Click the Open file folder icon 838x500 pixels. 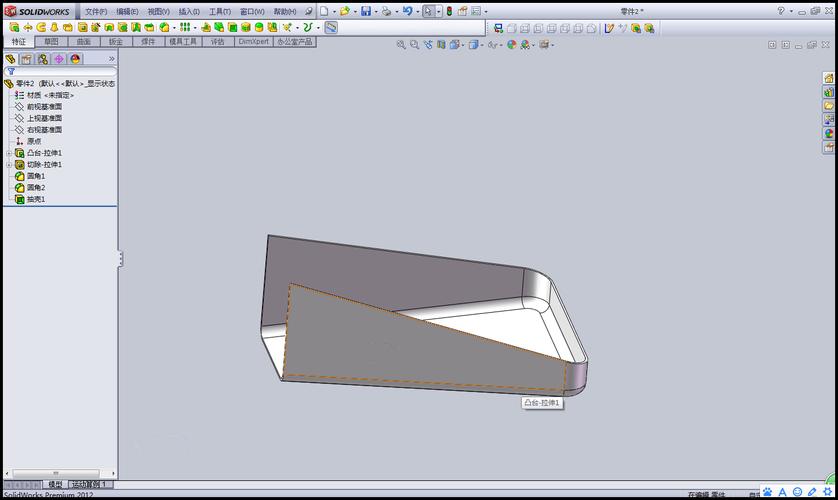(345, 11)
